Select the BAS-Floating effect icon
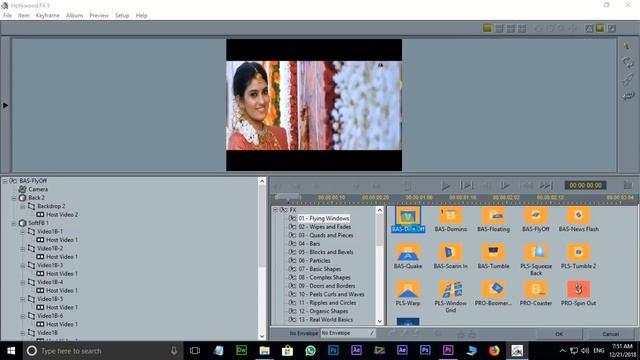 pos(493,216)
